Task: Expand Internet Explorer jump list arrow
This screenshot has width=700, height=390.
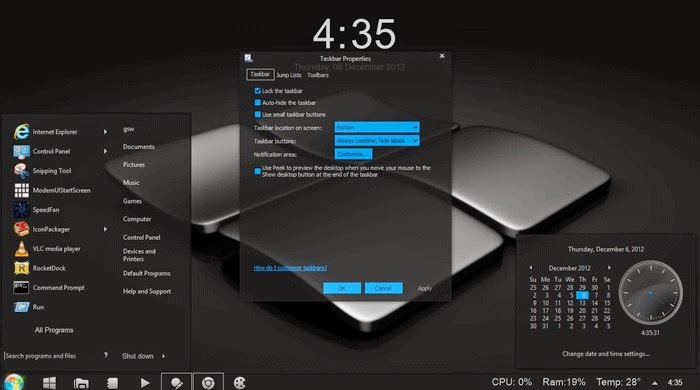Action: click(x=105, y=132)
